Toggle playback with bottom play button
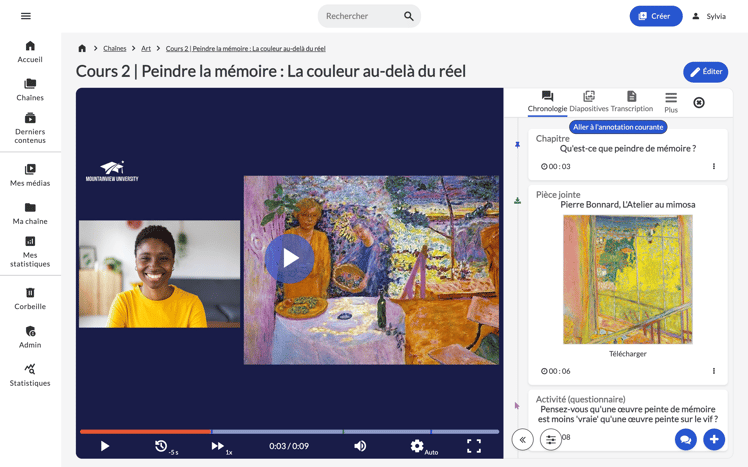 pos(105,446)
